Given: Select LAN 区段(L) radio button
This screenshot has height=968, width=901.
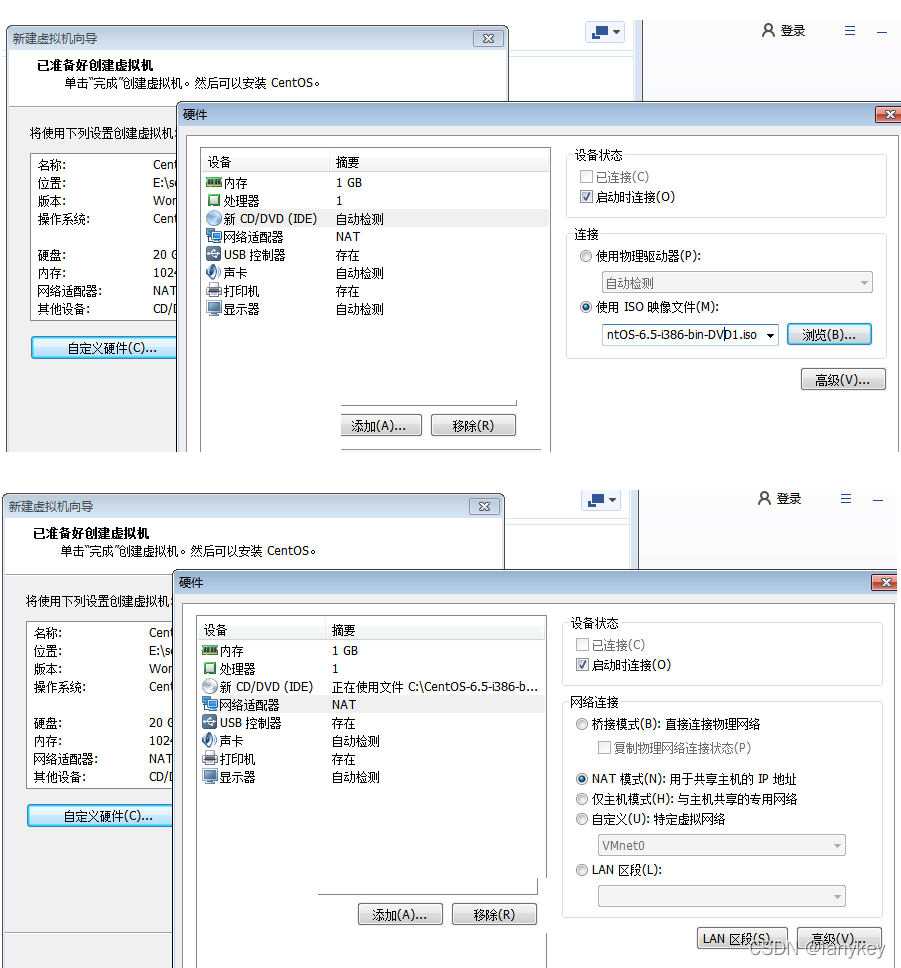Looking at the screenshot, I should pos(582,870).
